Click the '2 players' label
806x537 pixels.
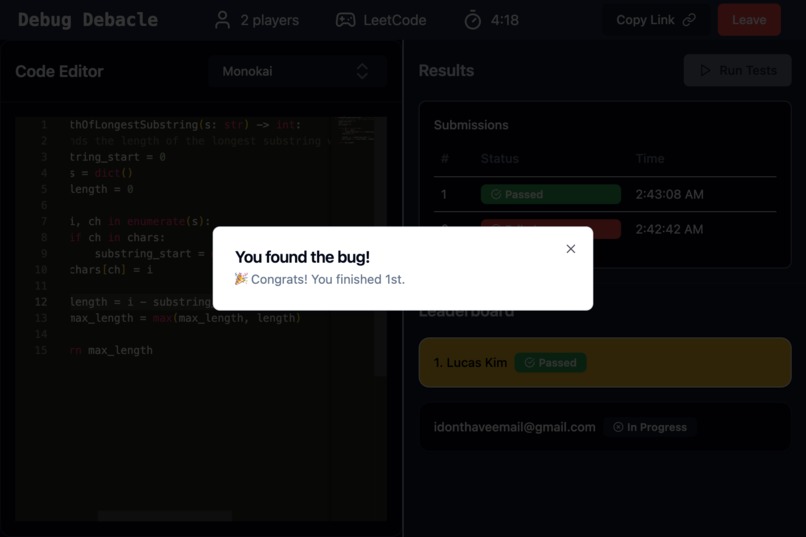click(269, 20)
